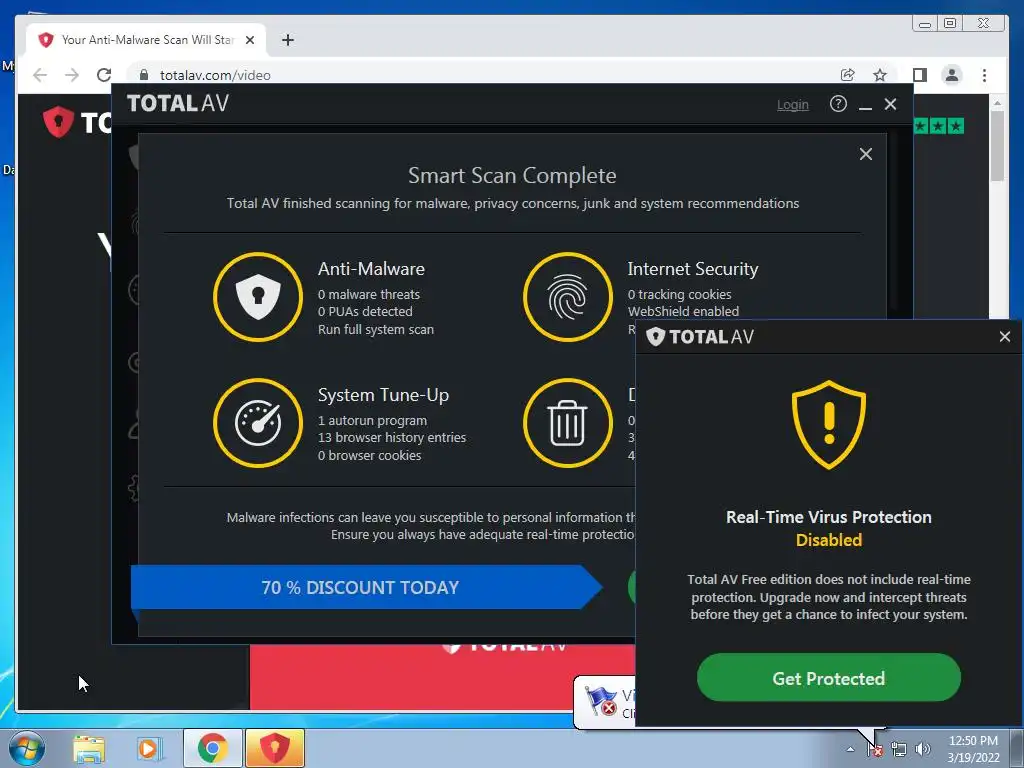
Task: Select the Your Anti-Malware Scan tab
Action: pos(146,40)
